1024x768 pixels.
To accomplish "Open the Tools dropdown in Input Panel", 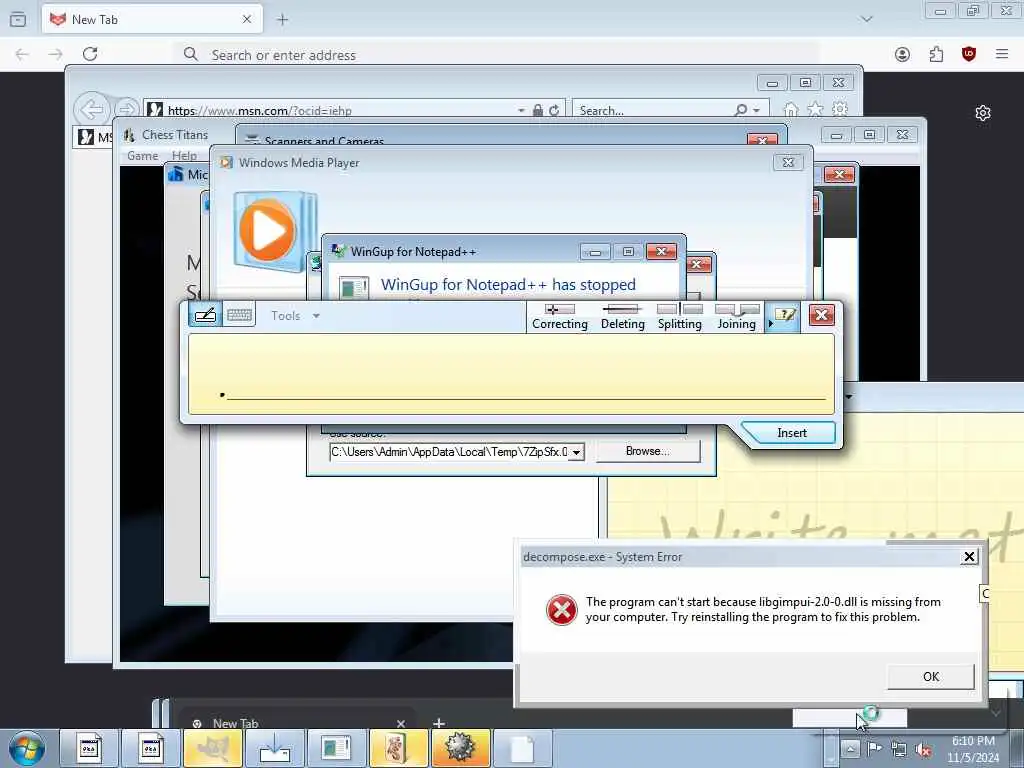I will click(295, 316).
